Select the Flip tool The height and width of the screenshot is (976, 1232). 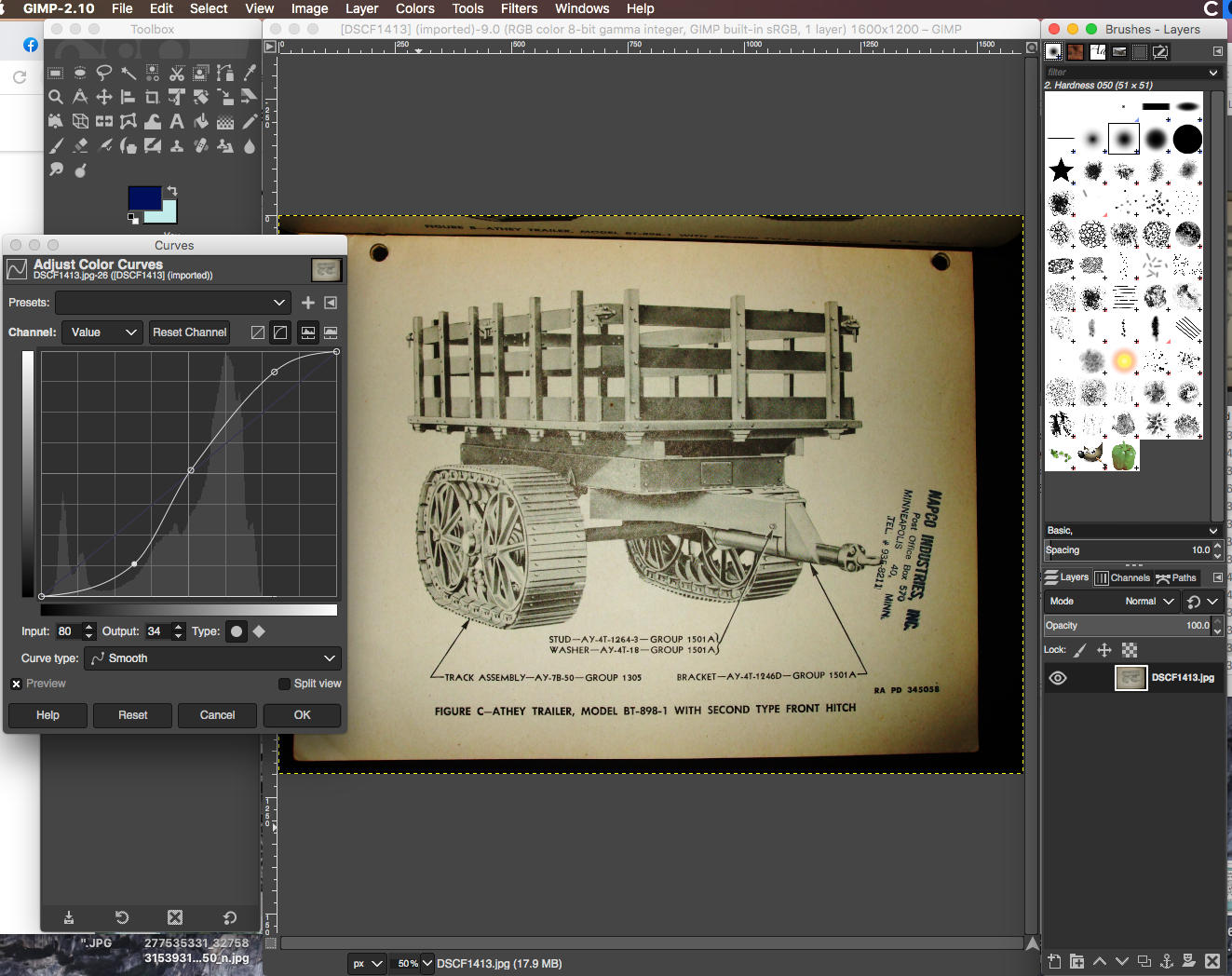pyautogui.click(x=104, y=121)
